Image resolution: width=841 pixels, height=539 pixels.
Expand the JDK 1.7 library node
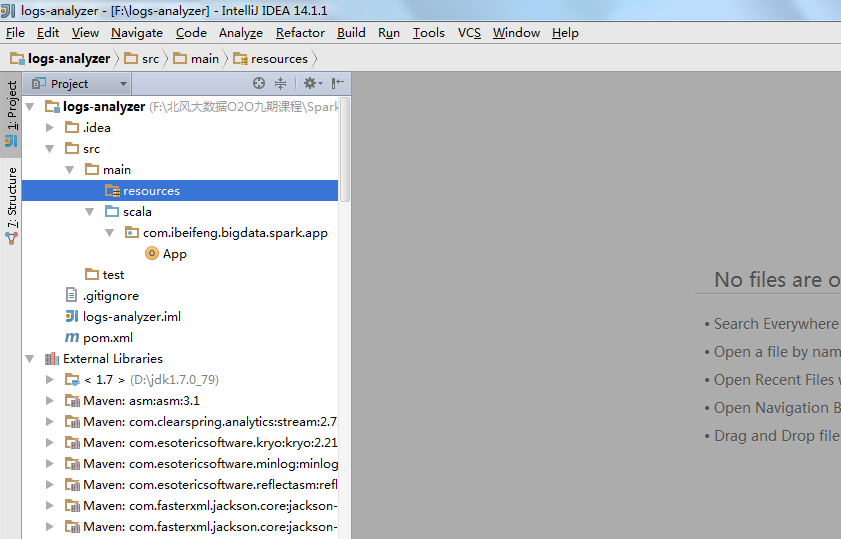pos(50,380)
